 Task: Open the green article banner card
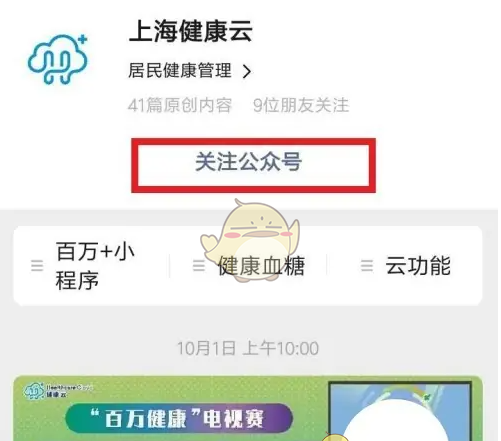(x=248, y=408)
